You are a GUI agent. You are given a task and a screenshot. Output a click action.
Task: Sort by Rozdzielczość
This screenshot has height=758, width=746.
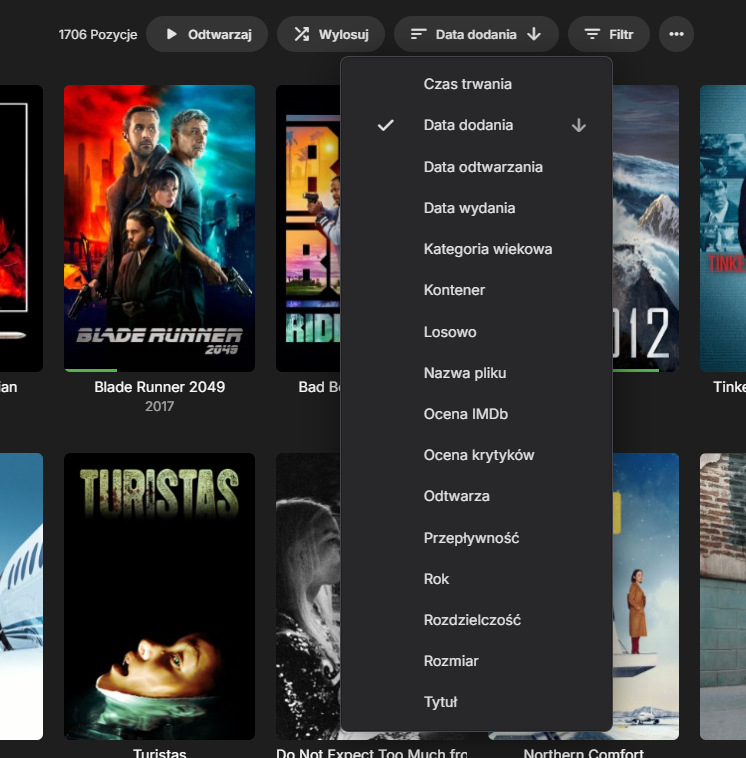(x=476, y=620)
